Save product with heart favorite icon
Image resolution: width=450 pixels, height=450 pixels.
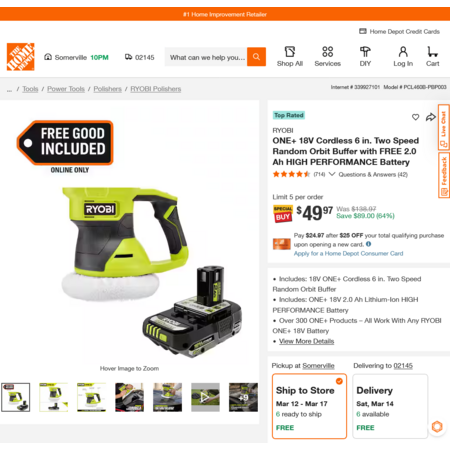415,117
